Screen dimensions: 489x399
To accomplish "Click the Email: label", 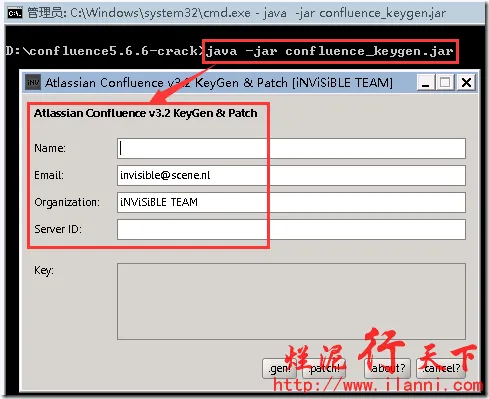I will [x=49, y=175].
